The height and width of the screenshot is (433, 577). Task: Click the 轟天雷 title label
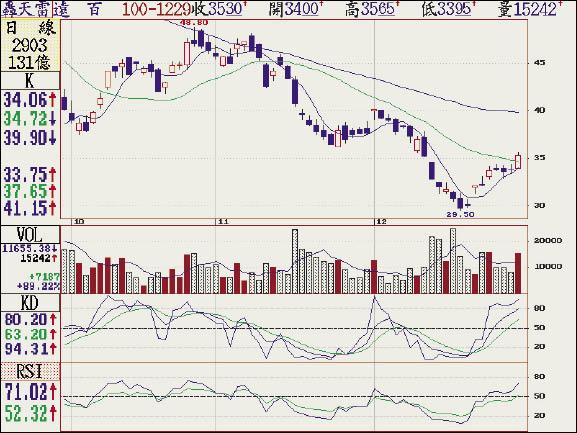26,9
